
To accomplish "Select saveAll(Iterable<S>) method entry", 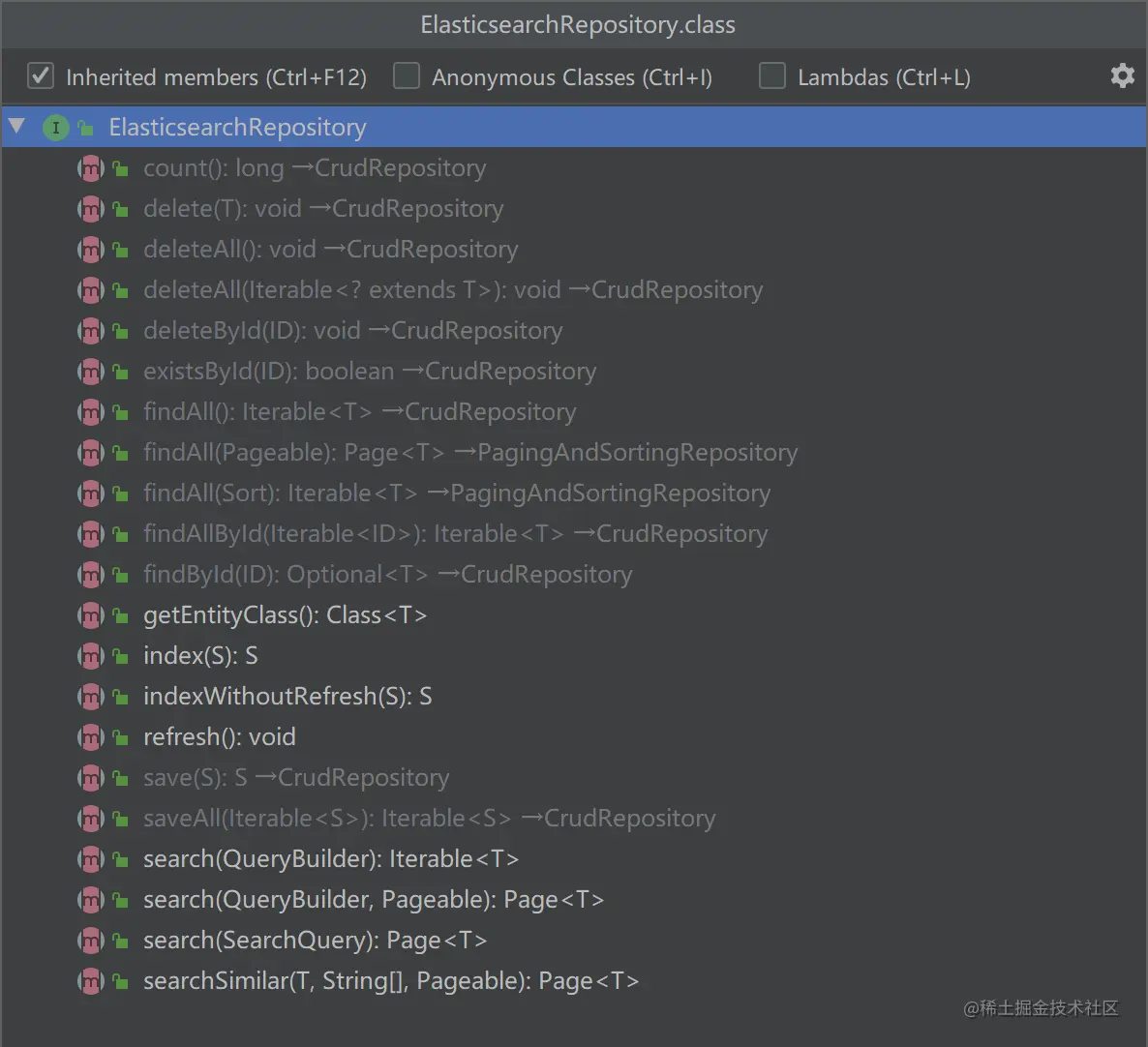I will pyautogui.click(x=429, y=819).
